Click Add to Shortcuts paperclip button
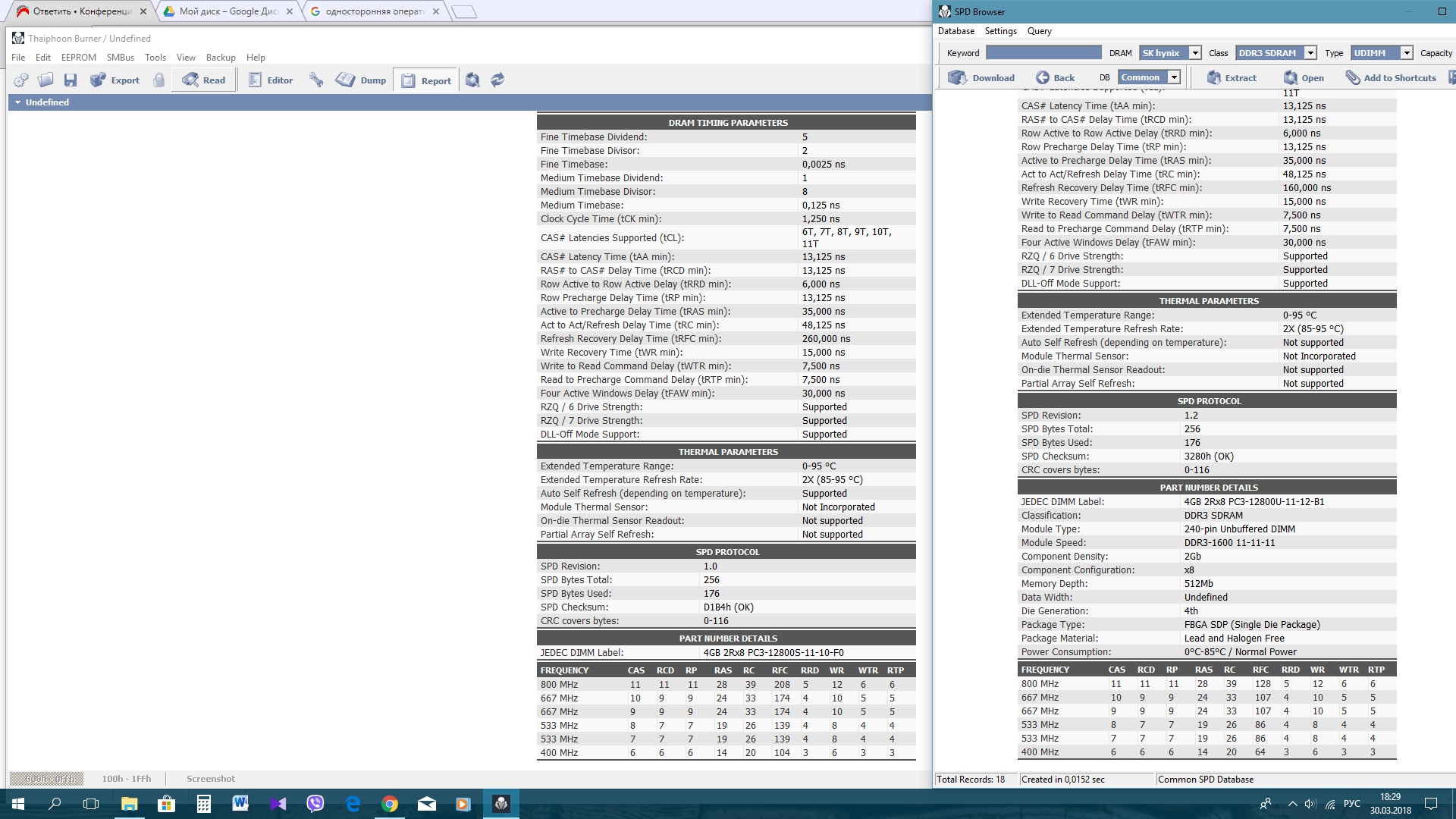 click(1391, 78)
